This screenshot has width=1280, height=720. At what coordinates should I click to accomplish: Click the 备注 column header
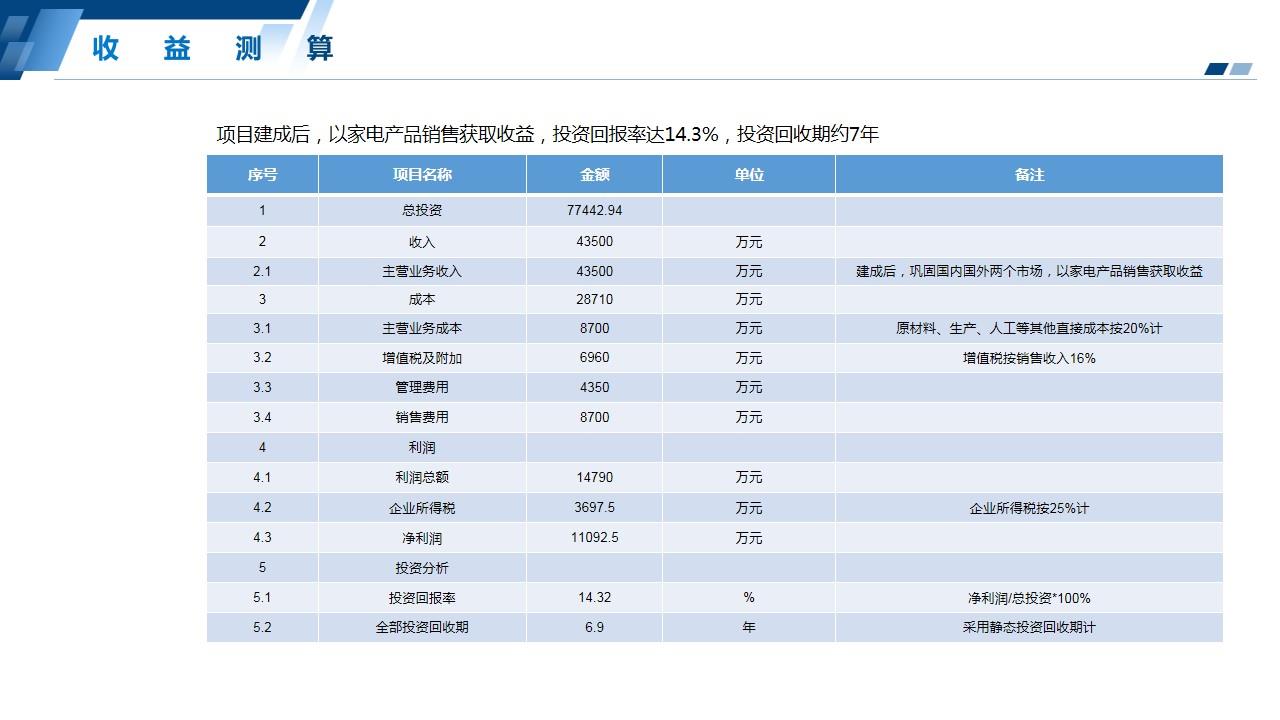click(x=1029, y=174)
